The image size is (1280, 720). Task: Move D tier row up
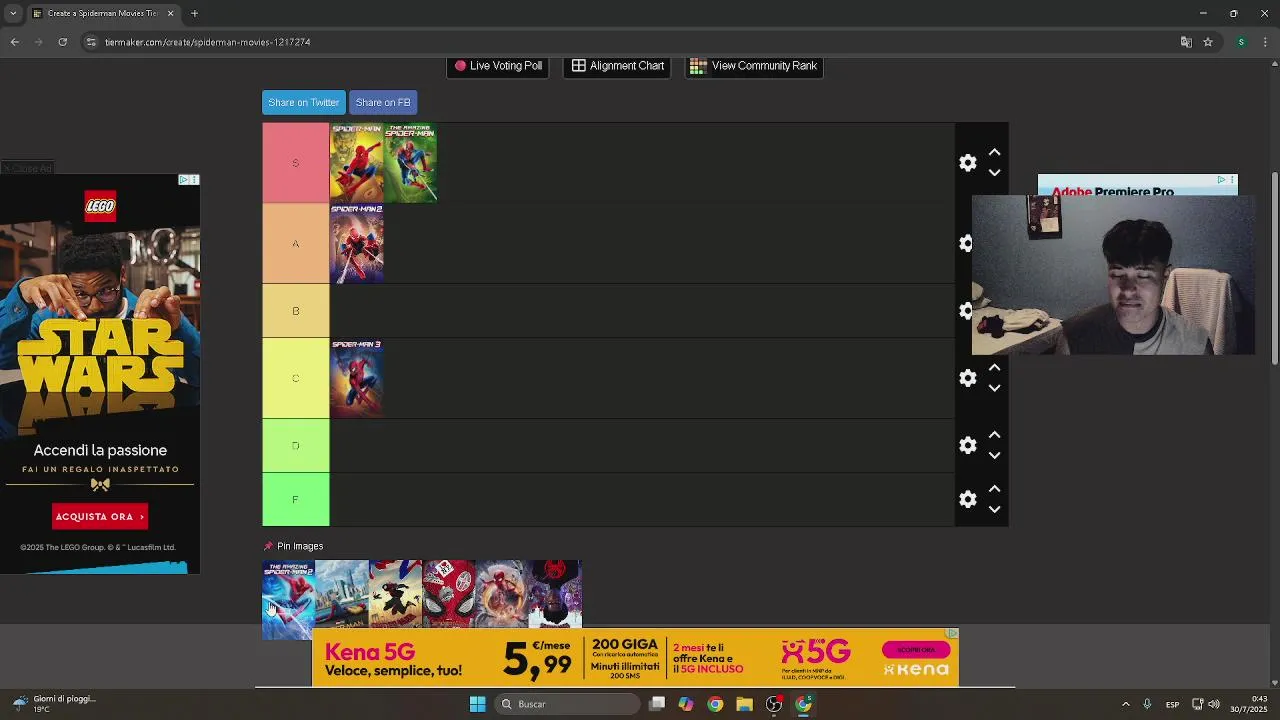[x=994, y=435]
